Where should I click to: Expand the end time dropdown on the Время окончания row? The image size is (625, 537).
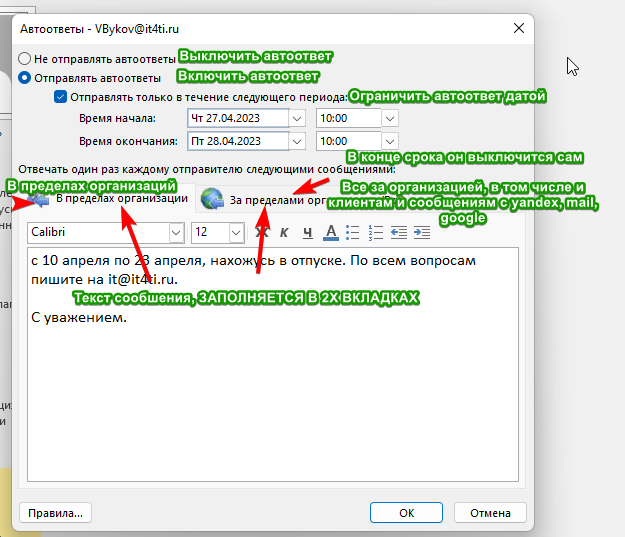click(389, 140)
